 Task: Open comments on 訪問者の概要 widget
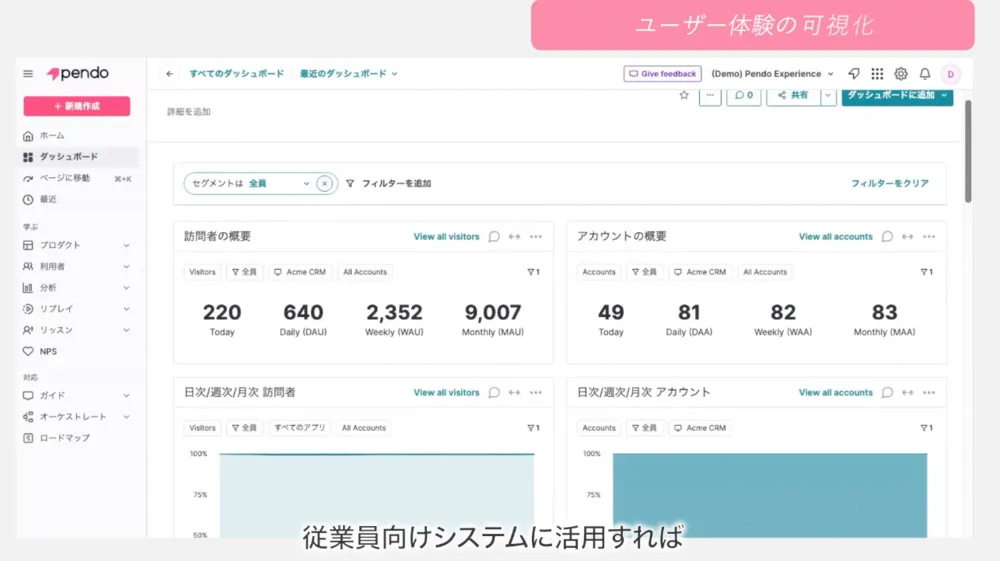(x=494, y=237)
